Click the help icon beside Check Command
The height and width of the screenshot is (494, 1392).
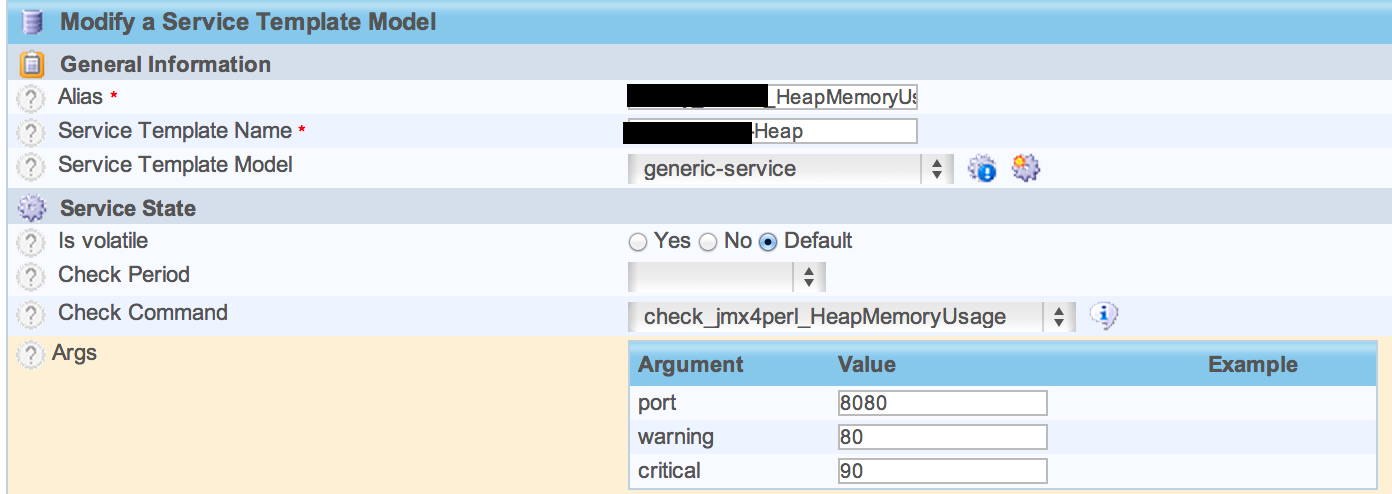click(x=33, y=314)
